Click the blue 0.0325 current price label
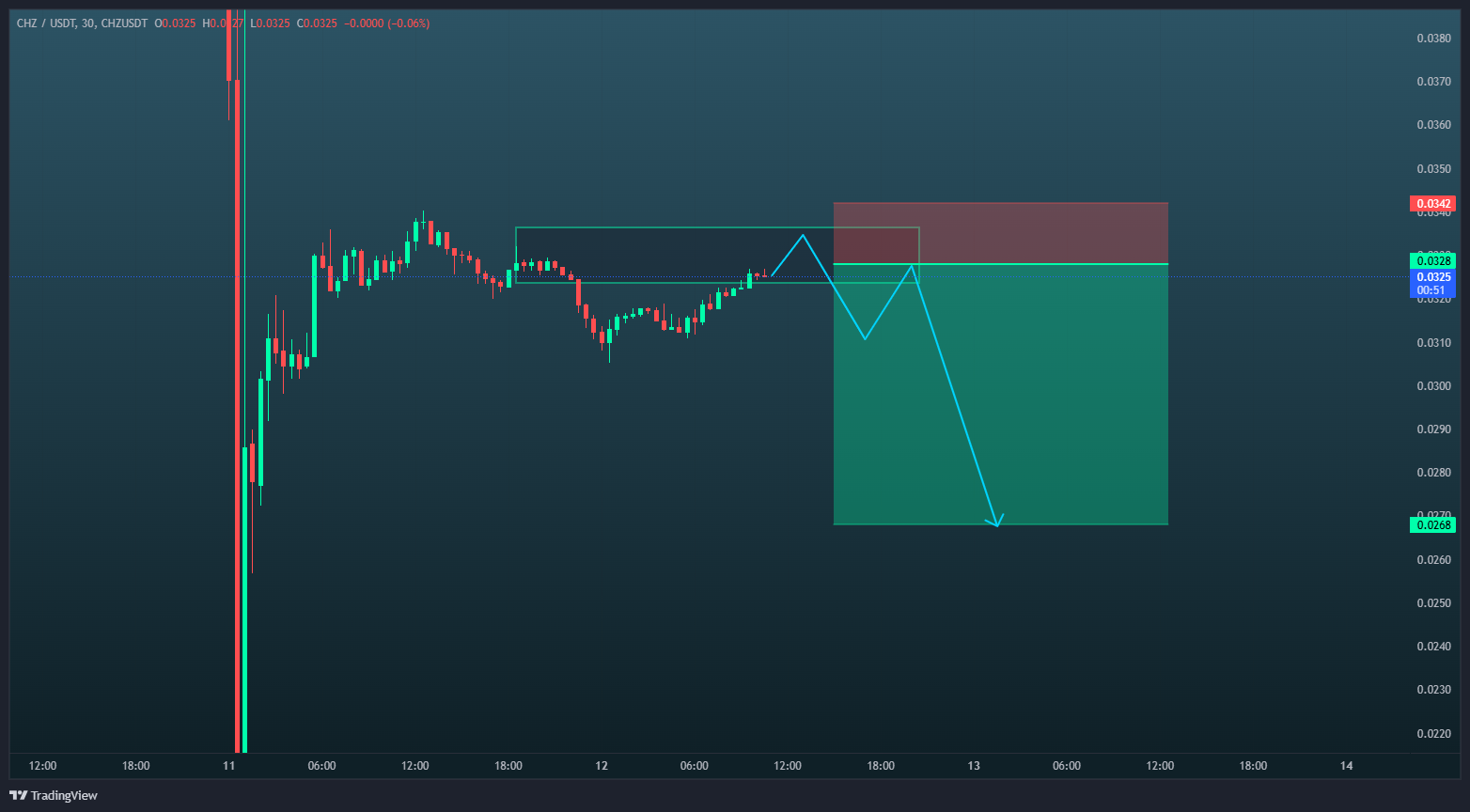The width and height of the screenshot is (1470, 812). (x=1431, y=277)
